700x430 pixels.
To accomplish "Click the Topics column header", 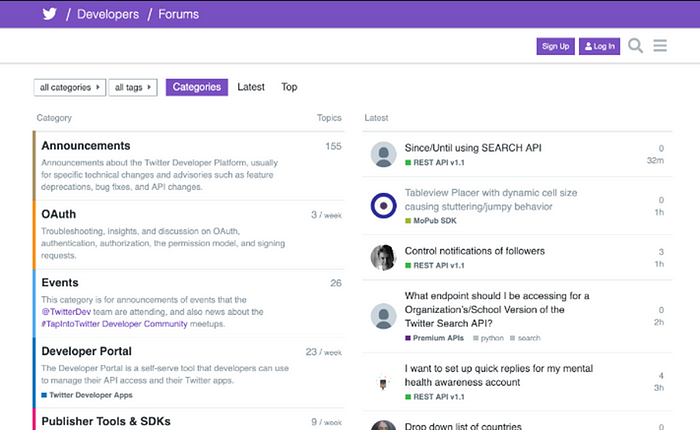I will 329,118.
